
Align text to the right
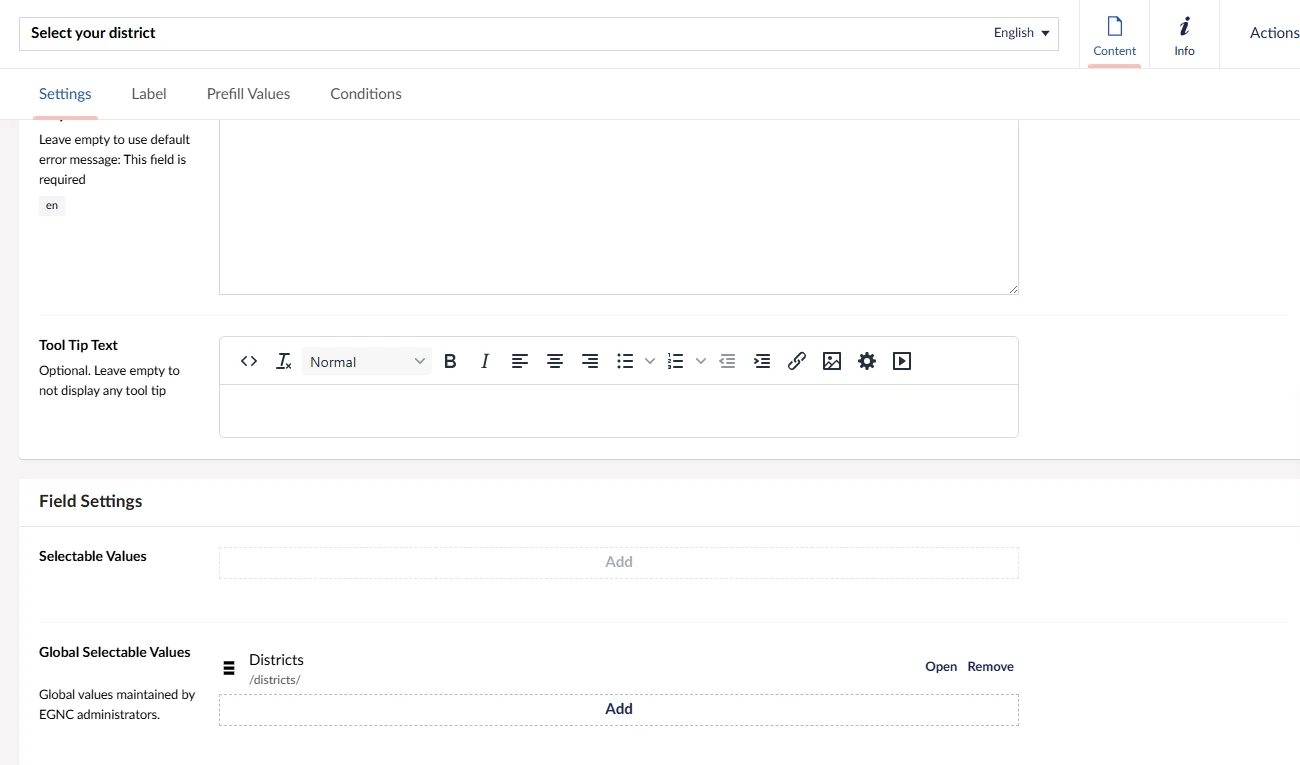pyautogui.click(x=590, y=361)
